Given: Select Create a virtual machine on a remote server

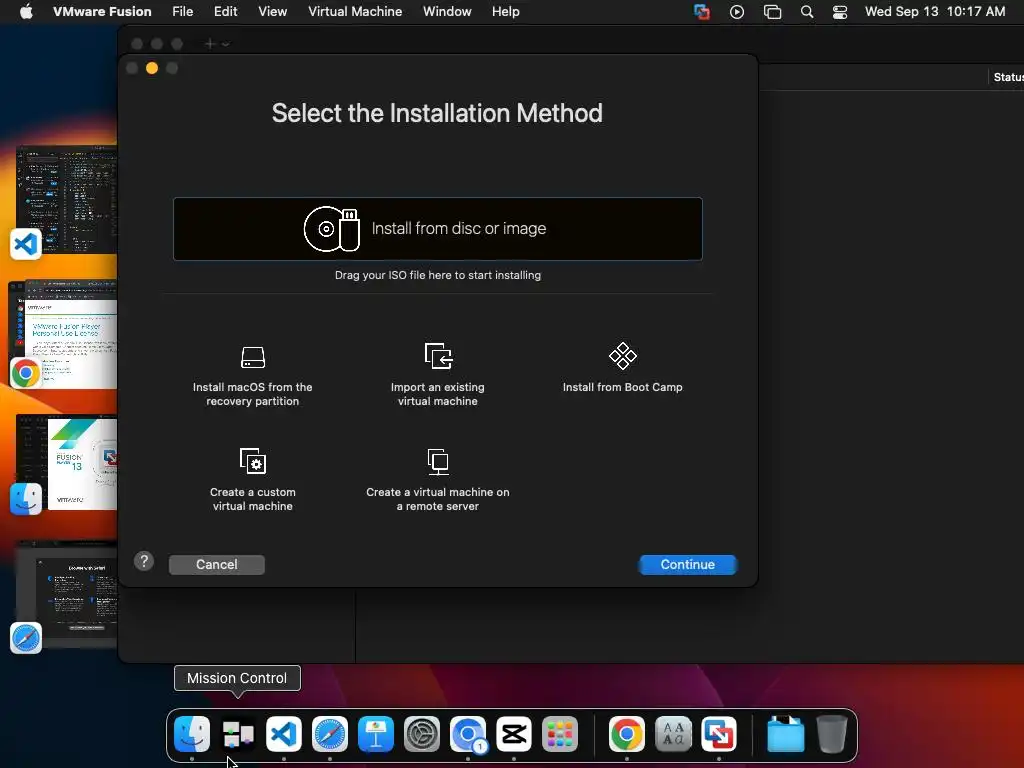Looking at the screenshot, I should tap(438, 480).
